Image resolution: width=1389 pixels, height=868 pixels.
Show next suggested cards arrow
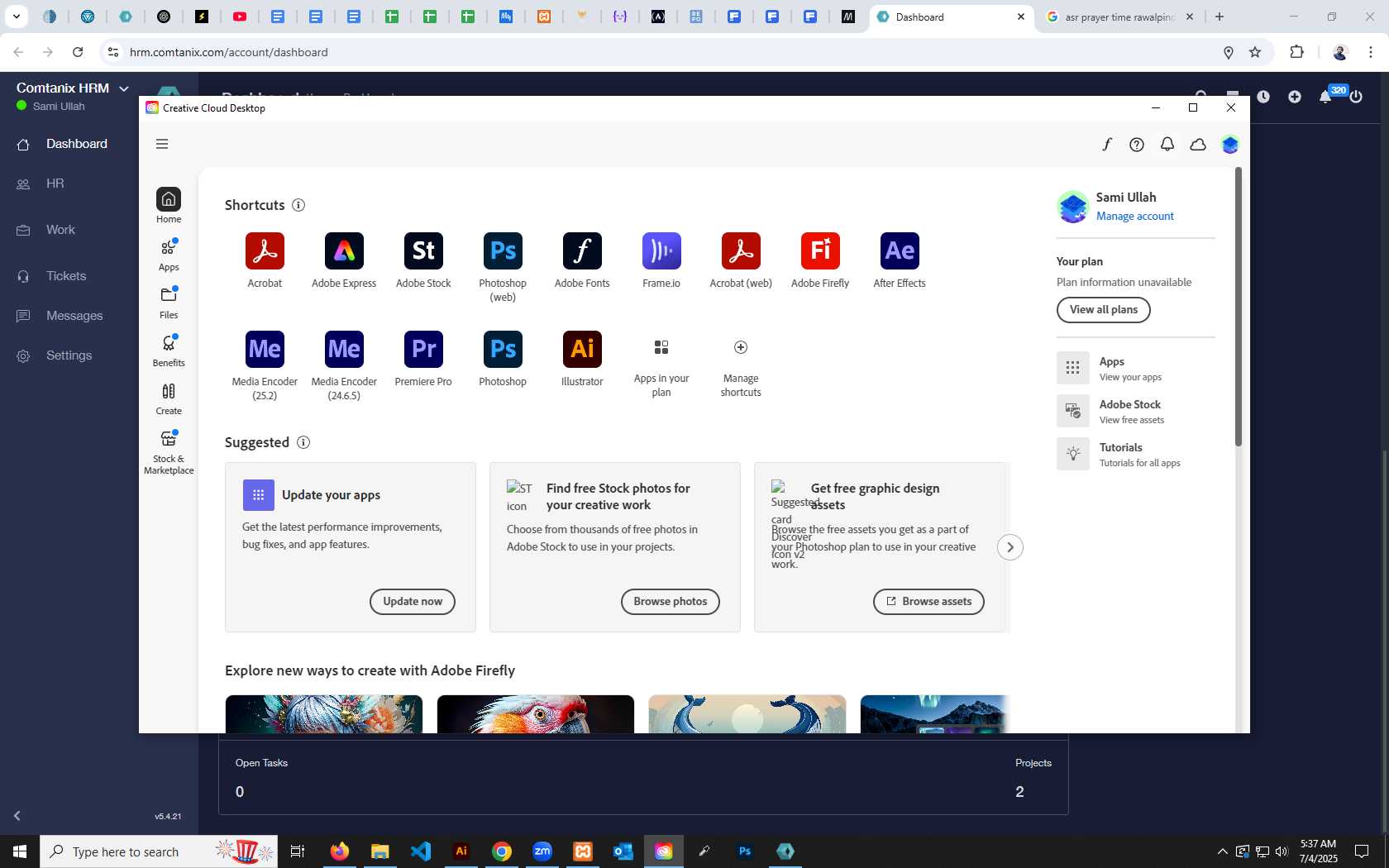1010,547
